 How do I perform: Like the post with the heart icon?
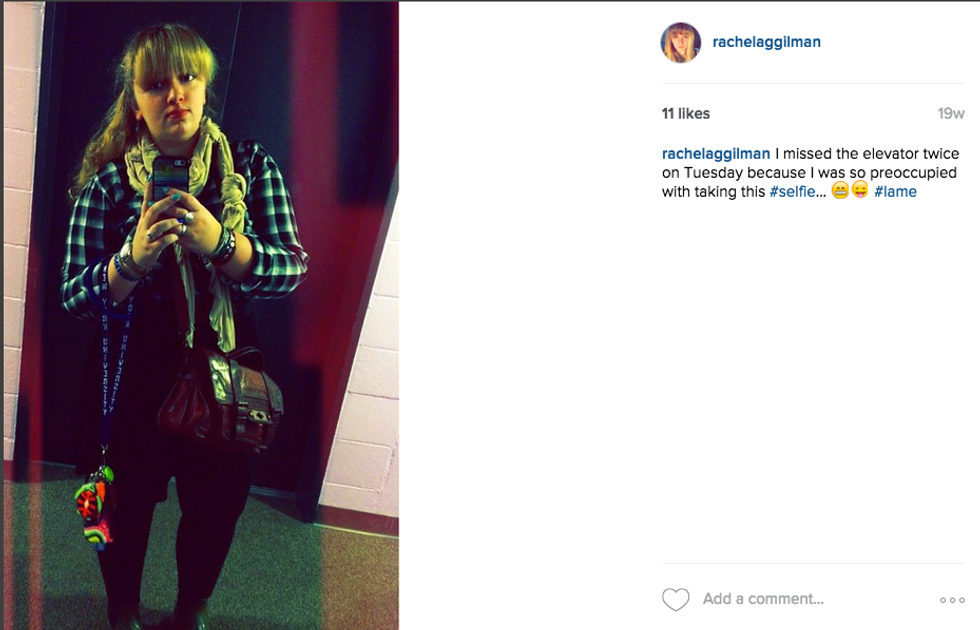tap(676, 599)
